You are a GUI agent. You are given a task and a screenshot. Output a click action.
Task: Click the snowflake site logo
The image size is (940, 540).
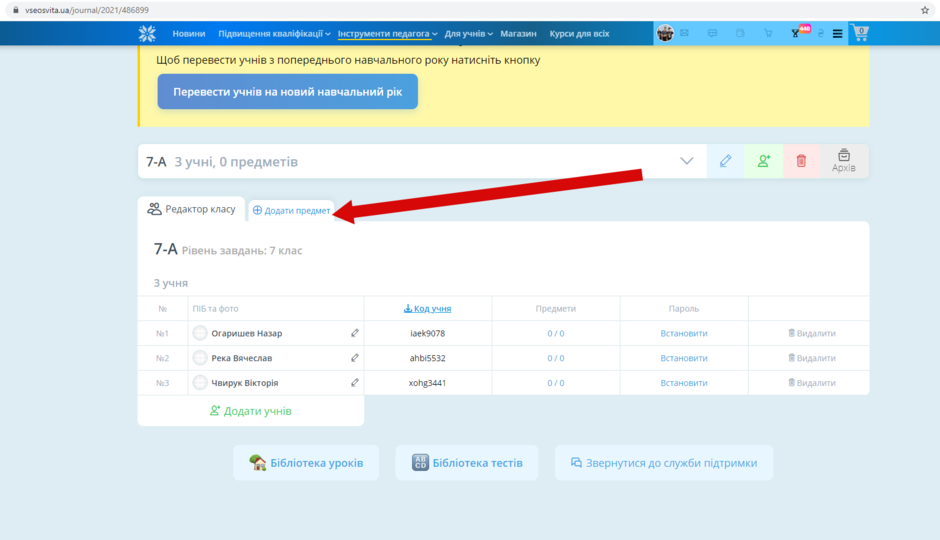click(147, 34)
